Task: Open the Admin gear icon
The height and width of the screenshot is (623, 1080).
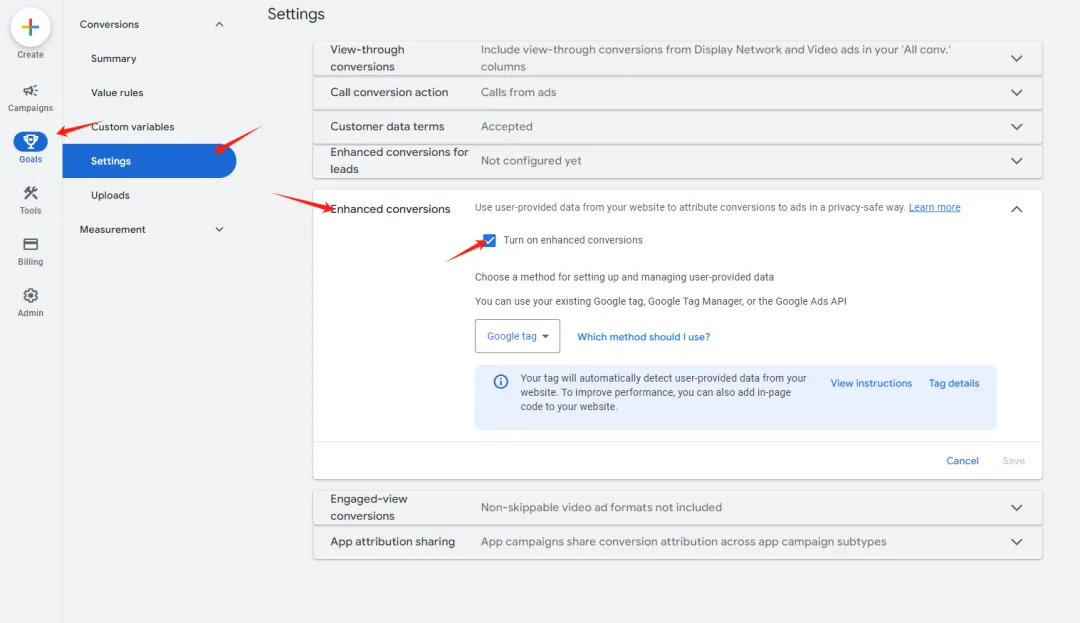Action: coord(30,295)
